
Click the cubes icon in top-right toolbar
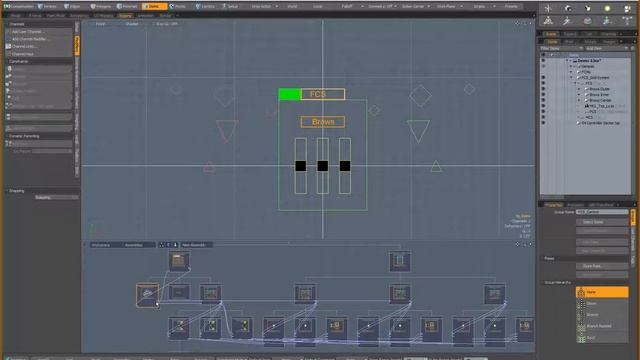(627, 8)
